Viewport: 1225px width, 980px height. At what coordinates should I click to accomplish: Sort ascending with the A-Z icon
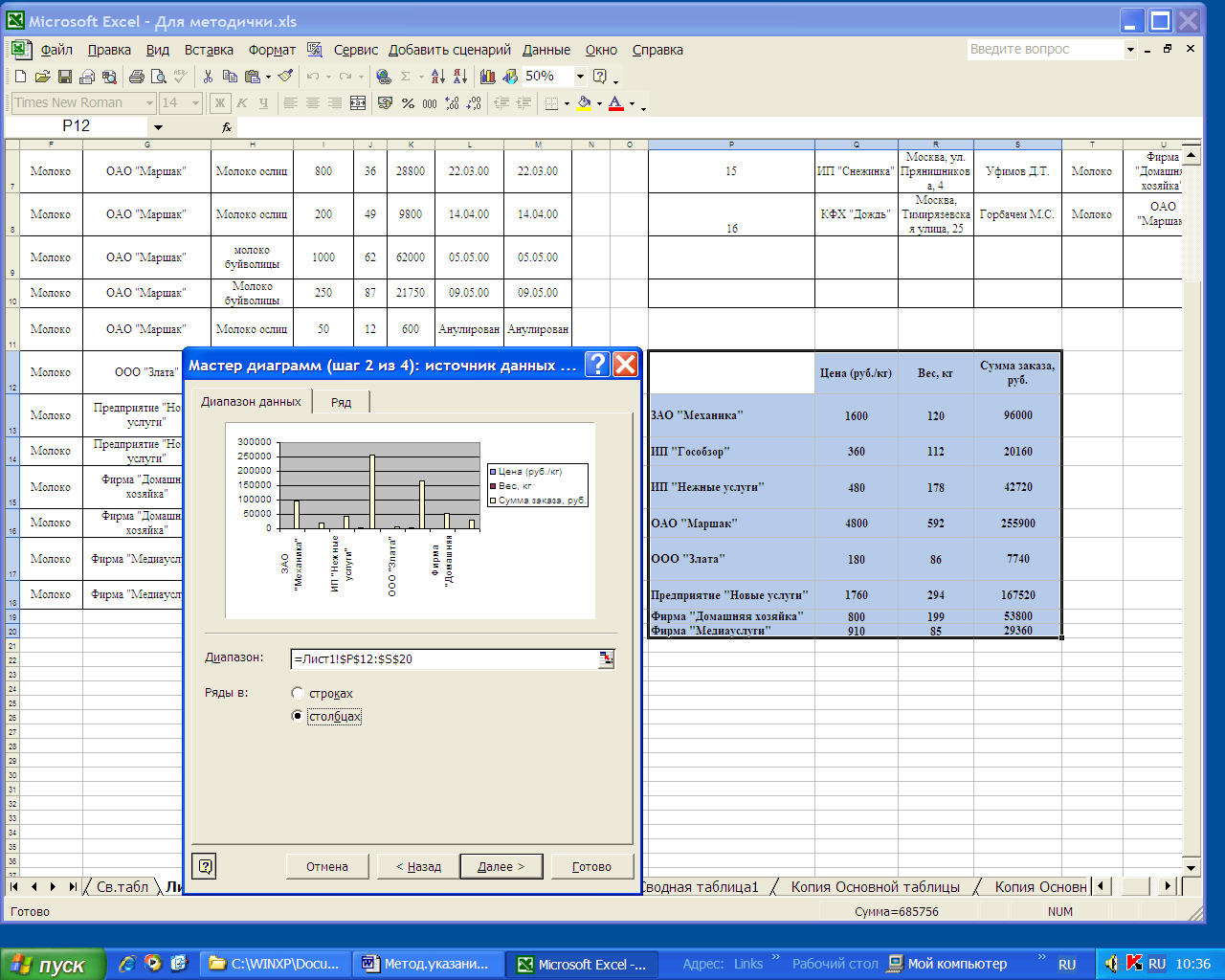pos(438,77)
